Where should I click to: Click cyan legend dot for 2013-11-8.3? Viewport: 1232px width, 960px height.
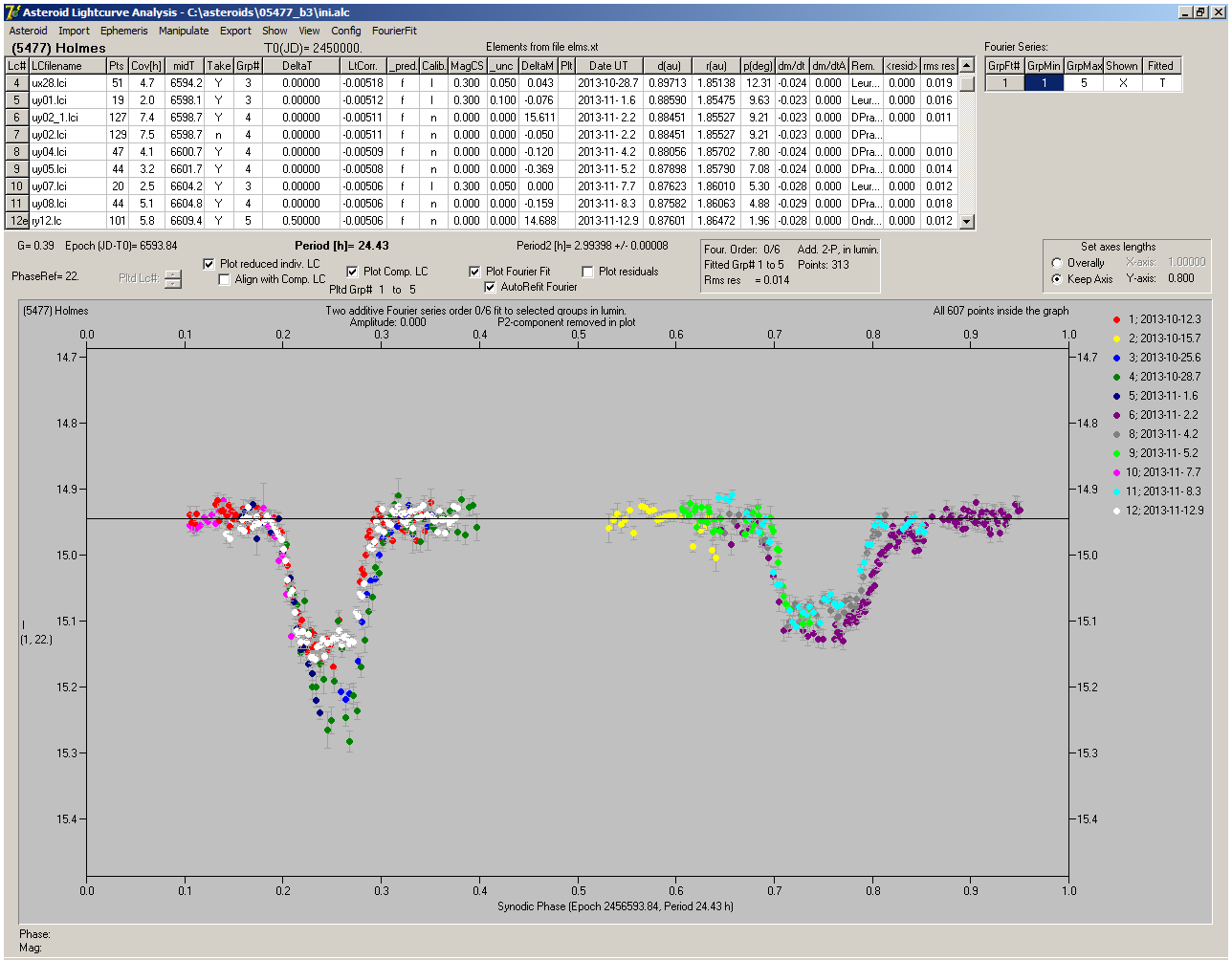click(x=1117, y=491)
